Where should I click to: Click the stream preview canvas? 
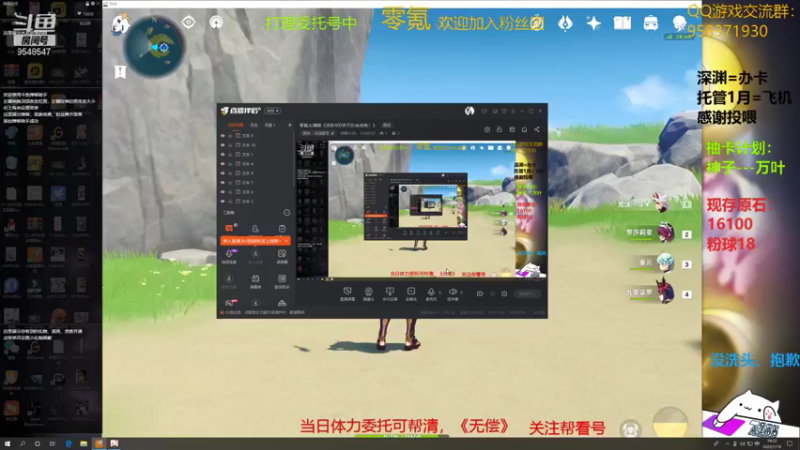pyautogui.click(x=421, y=210)
